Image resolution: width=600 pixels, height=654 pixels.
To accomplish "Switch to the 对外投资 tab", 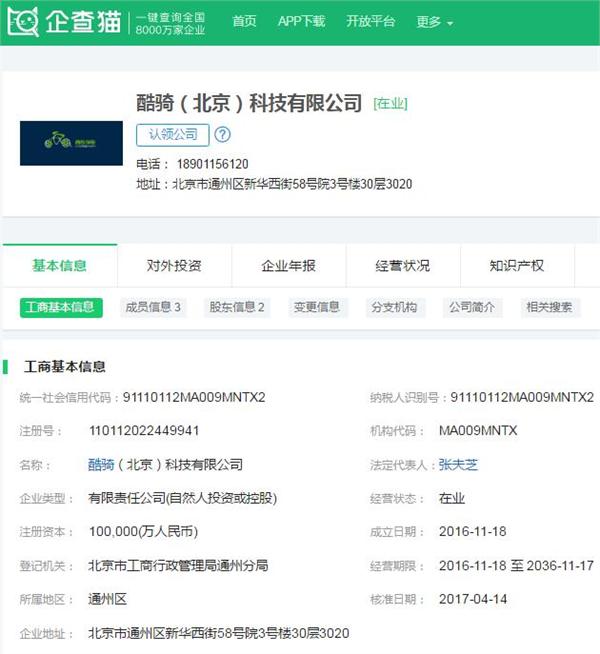I will pos(174,266).
